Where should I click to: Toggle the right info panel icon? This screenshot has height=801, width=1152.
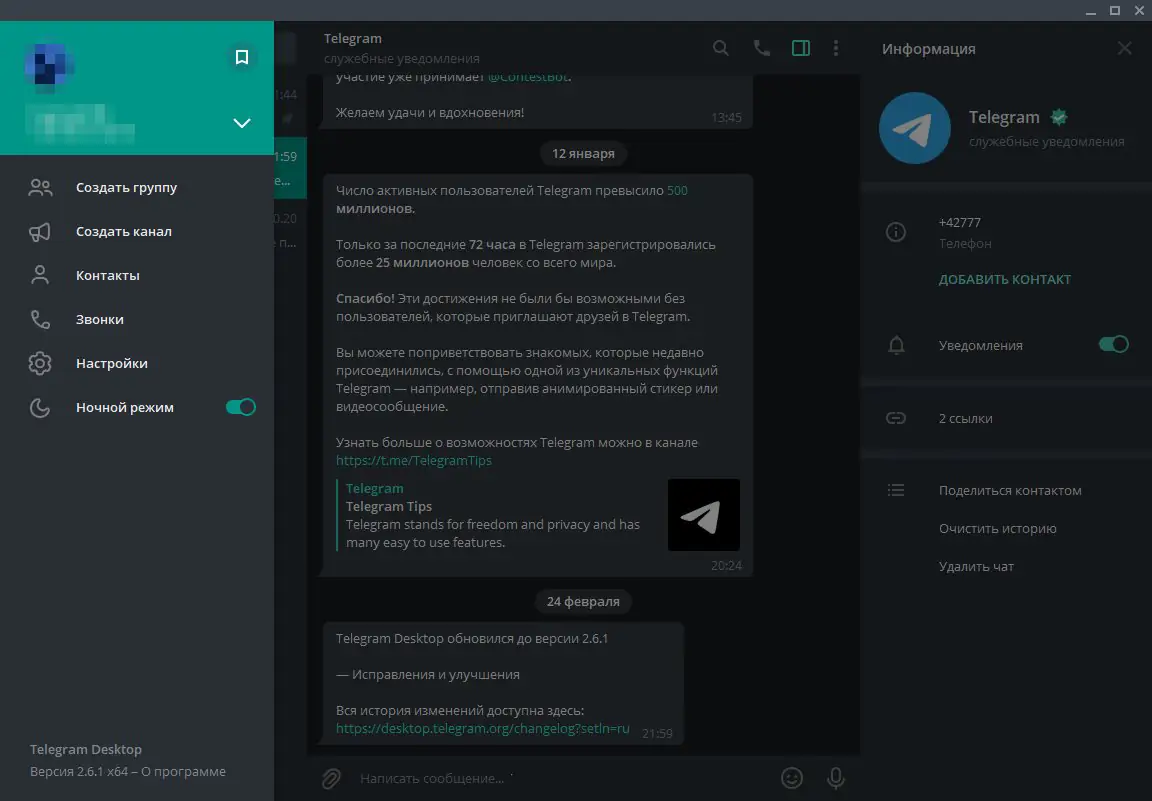(801, 49)
